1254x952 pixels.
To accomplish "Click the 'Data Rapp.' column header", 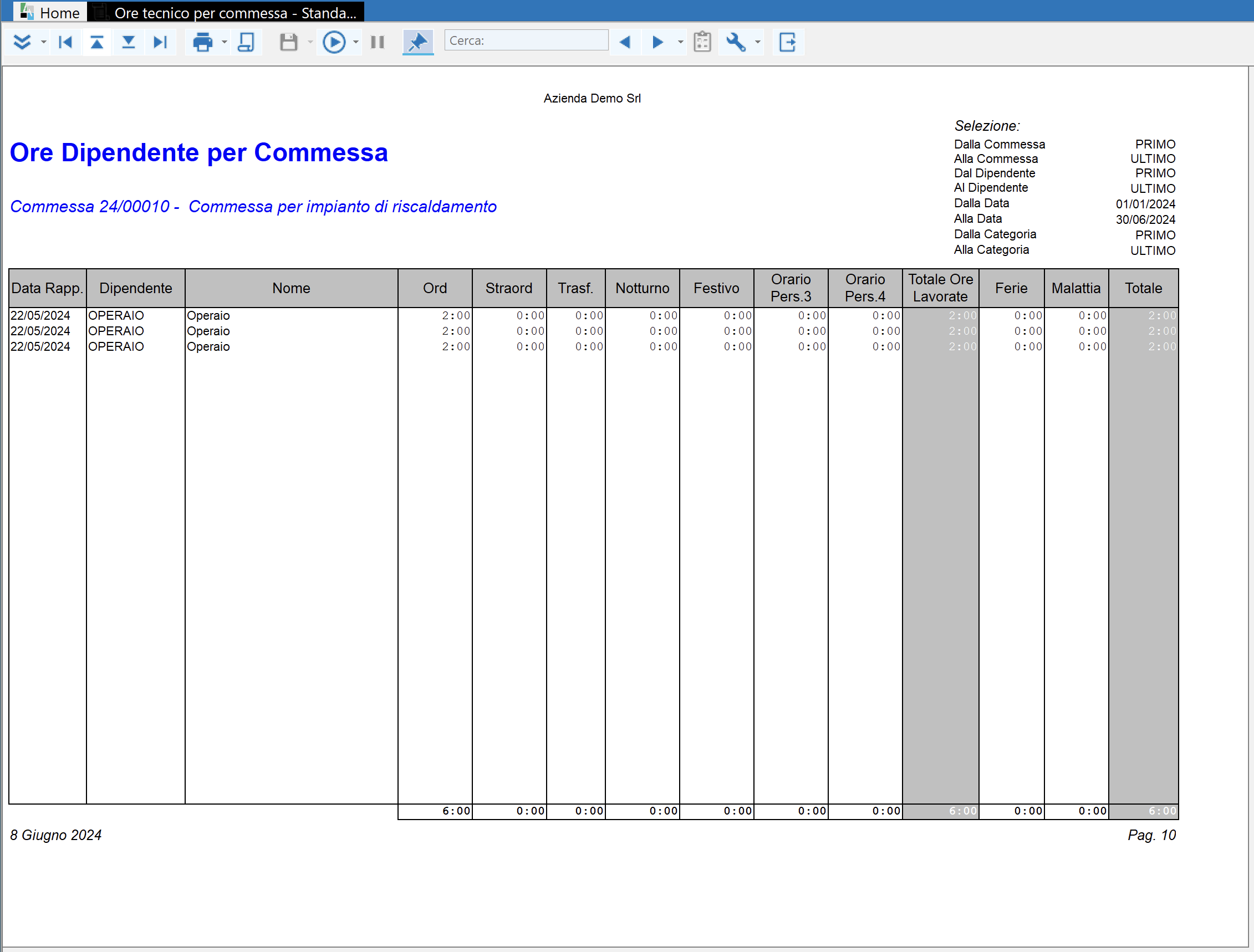I will [48, 289].
